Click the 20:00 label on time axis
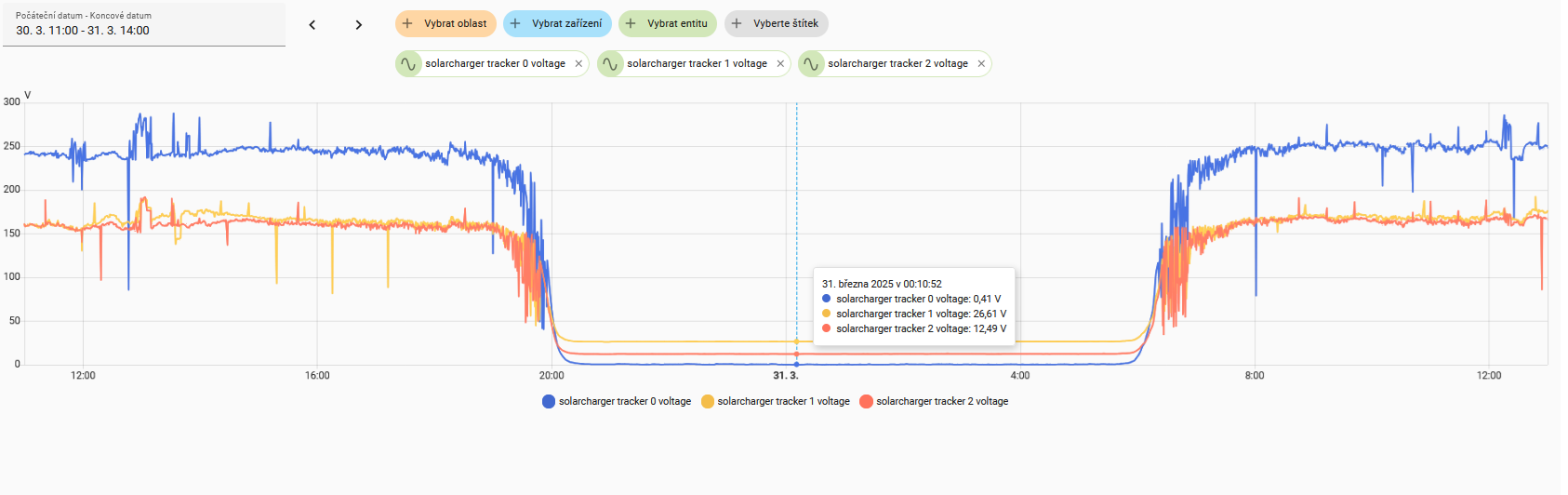1568x495 pixels. point(551,376)
